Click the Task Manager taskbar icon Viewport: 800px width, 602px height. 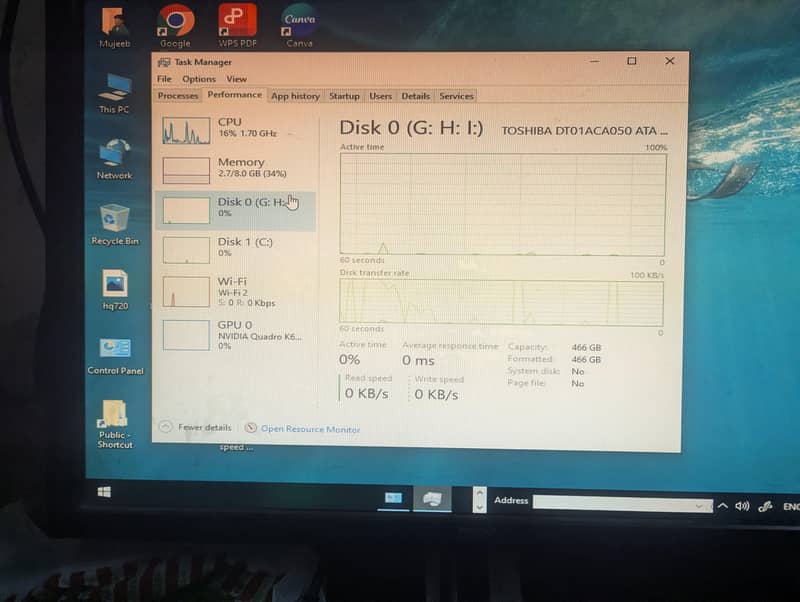pyautogui.click(x=432, y=498)
